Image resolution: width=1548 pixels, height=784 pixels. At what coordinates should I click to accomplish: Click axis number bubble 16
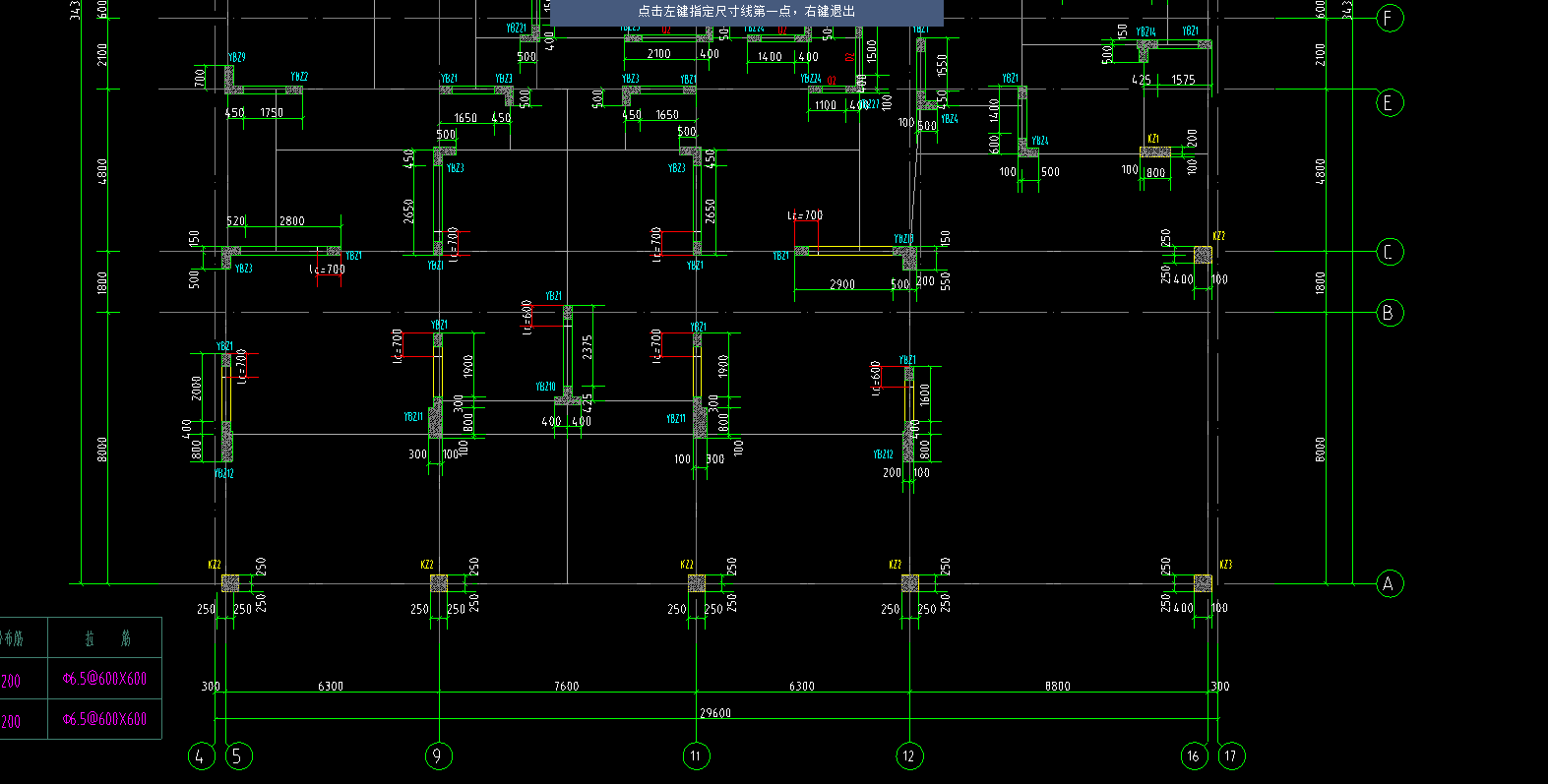click(x=1194, y=755)
